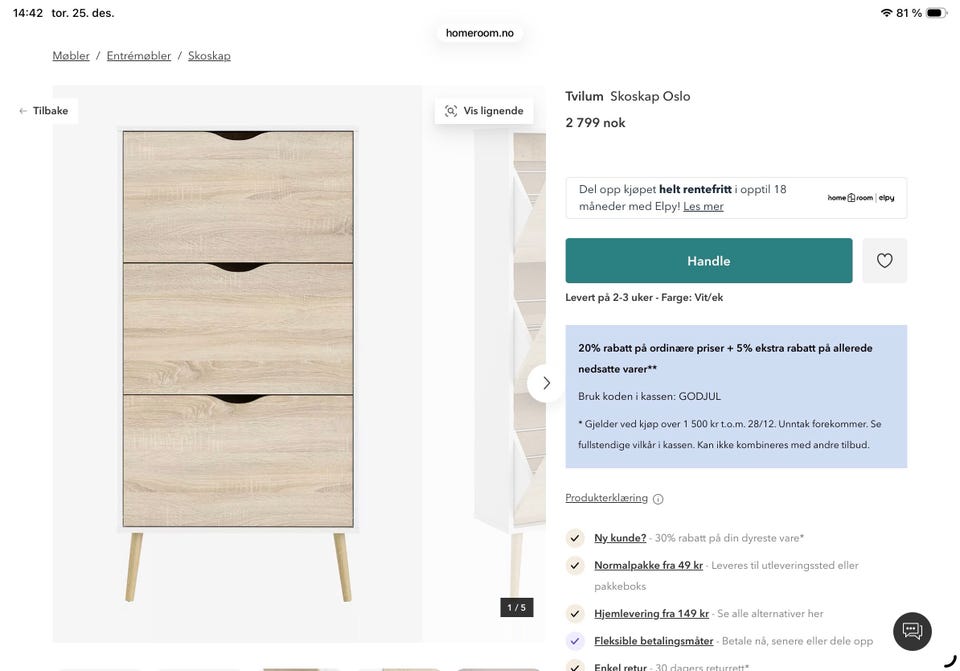Add product to wishlist with heart icon

884,261
